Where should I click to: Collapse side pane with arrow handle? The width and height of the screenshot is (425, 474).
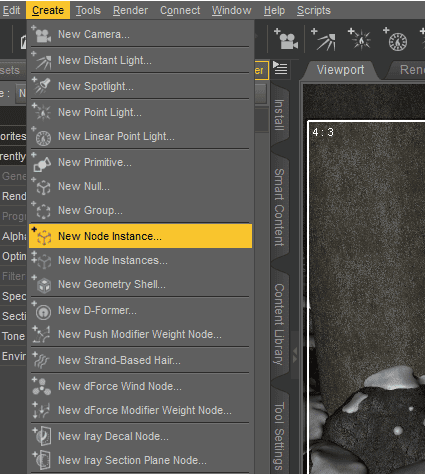295,355
